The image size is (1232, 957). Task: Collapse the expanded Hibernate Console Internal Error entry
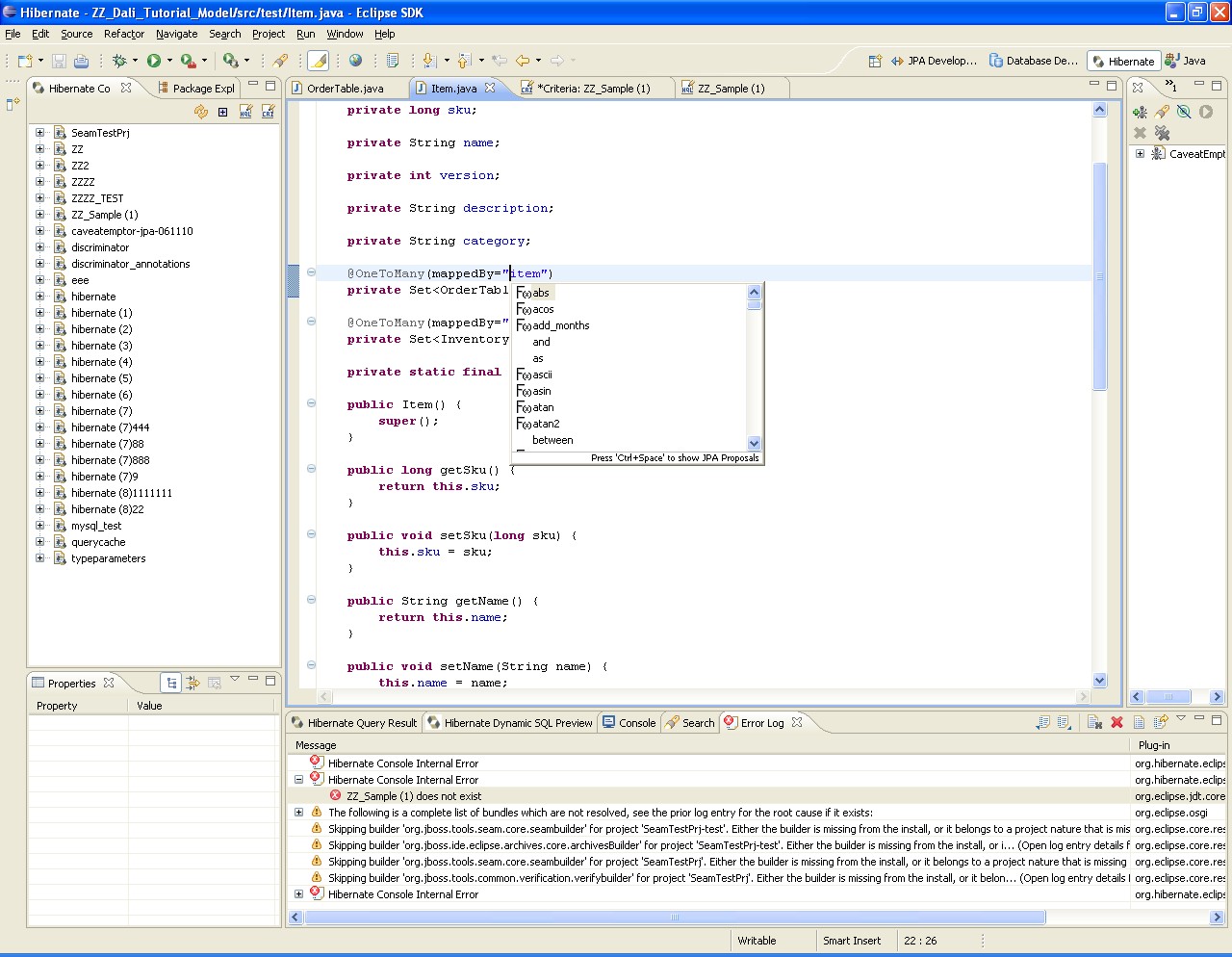pyautogui.click(x=298, y=780)
